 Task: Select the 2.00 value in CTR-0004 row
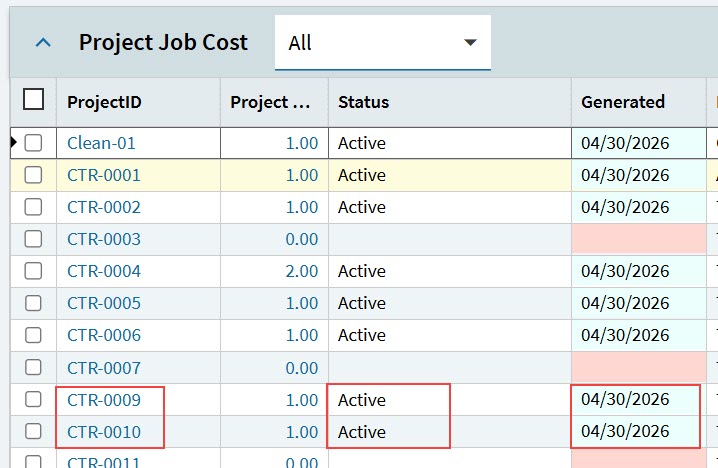302,271
